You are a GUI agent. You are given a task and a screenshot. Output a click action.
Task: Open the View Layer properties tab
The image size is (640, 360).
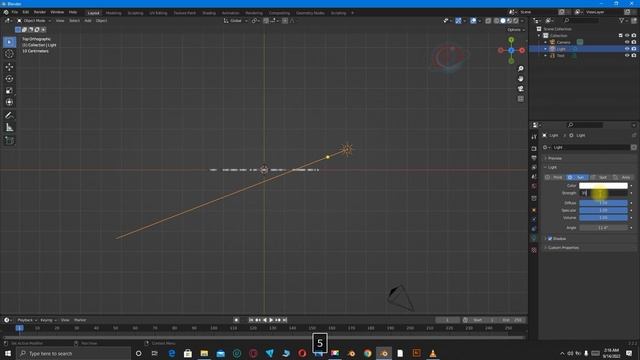[534, 167]
